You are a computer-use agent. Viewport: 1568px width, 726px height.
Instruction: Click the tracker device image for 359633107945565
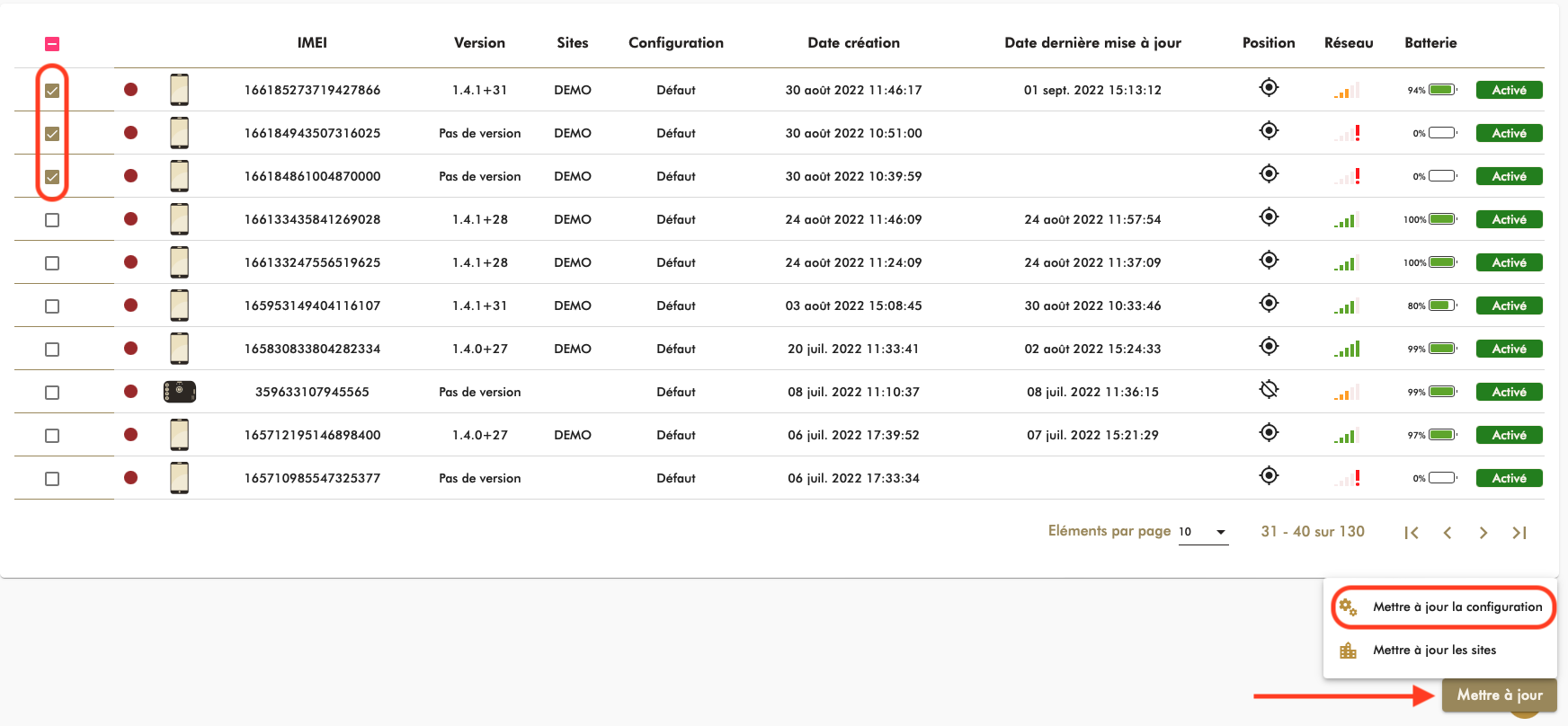(180, 392)
